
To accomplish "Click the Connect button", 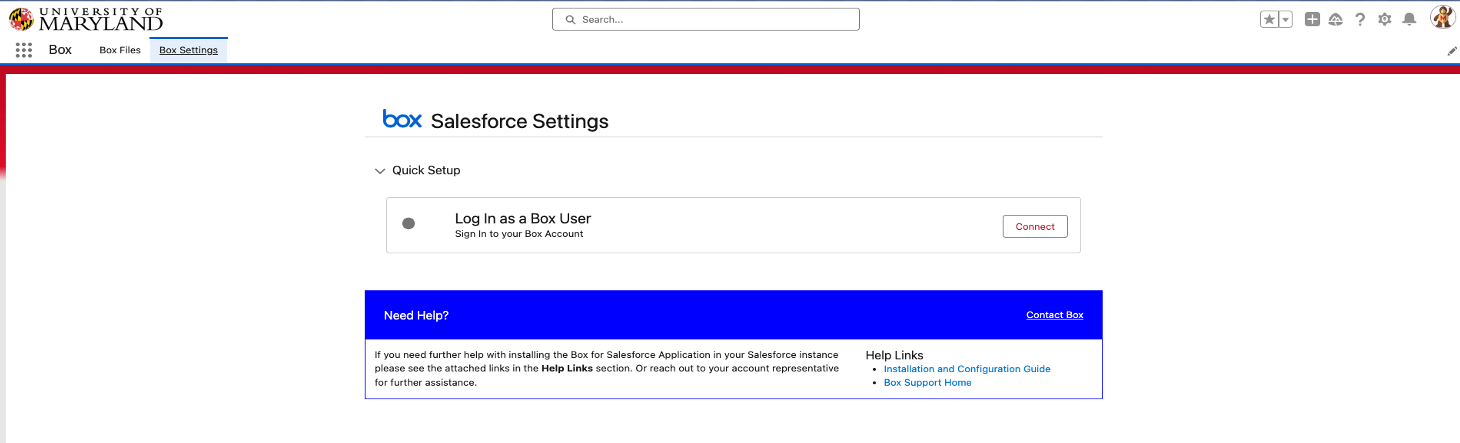I will tap(1035, 226).
